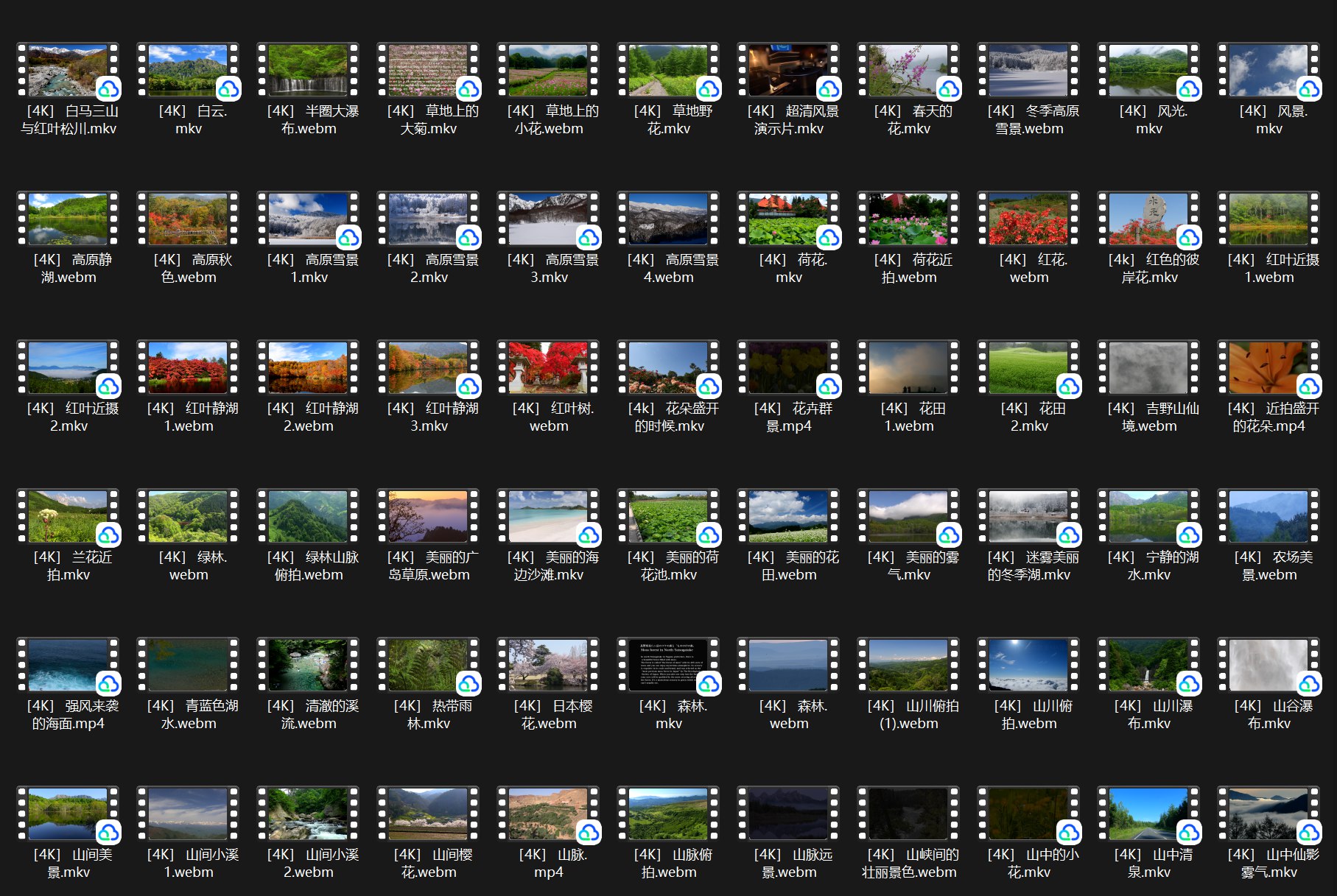1337x896 pixels.
Task: Click the file name 冬季高原雪景.webm
Action: 1029,120
